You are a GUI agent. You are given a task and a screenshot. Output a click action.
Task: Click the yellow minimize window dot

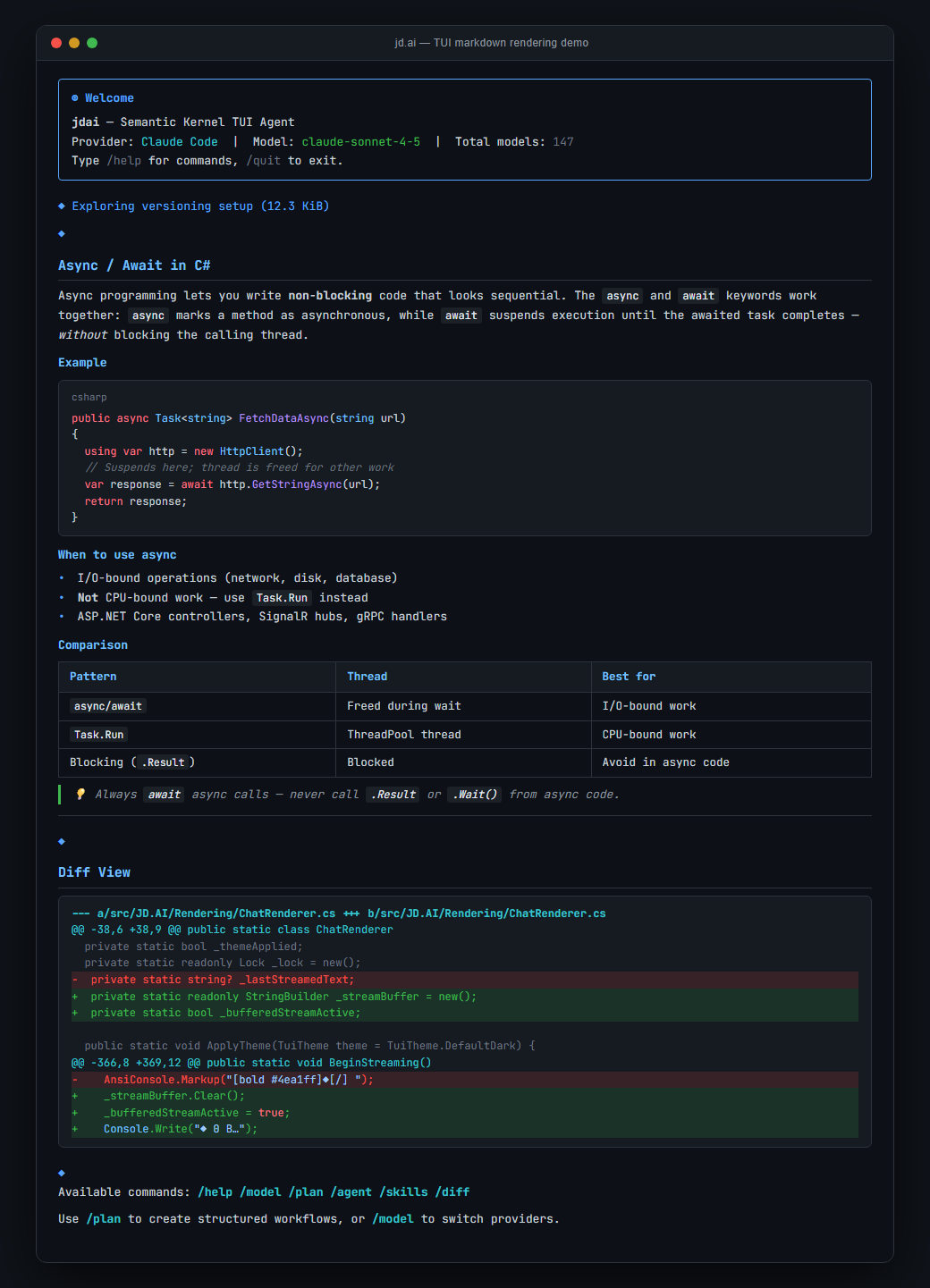pyautogui.click(x=74, y=43)
